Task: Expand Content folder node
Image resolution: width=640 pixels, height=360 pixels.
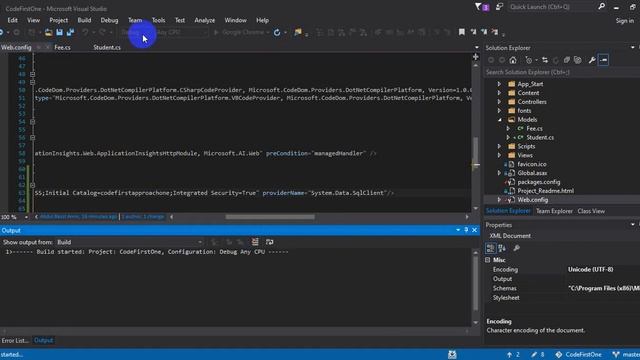Action: pos(499,93)
